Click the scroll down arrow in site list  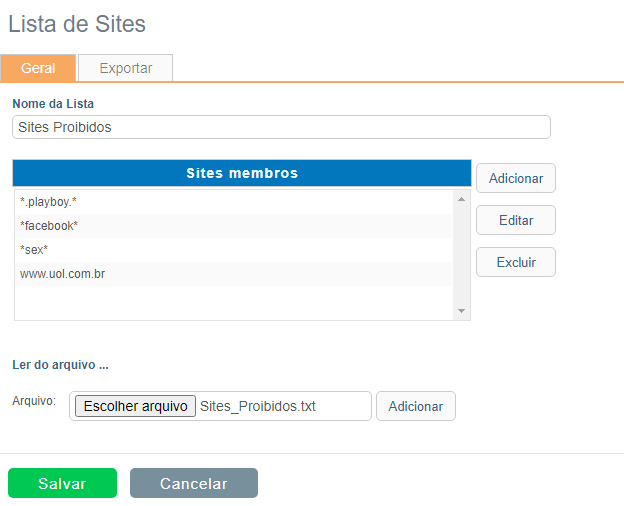tap(462, 311)
